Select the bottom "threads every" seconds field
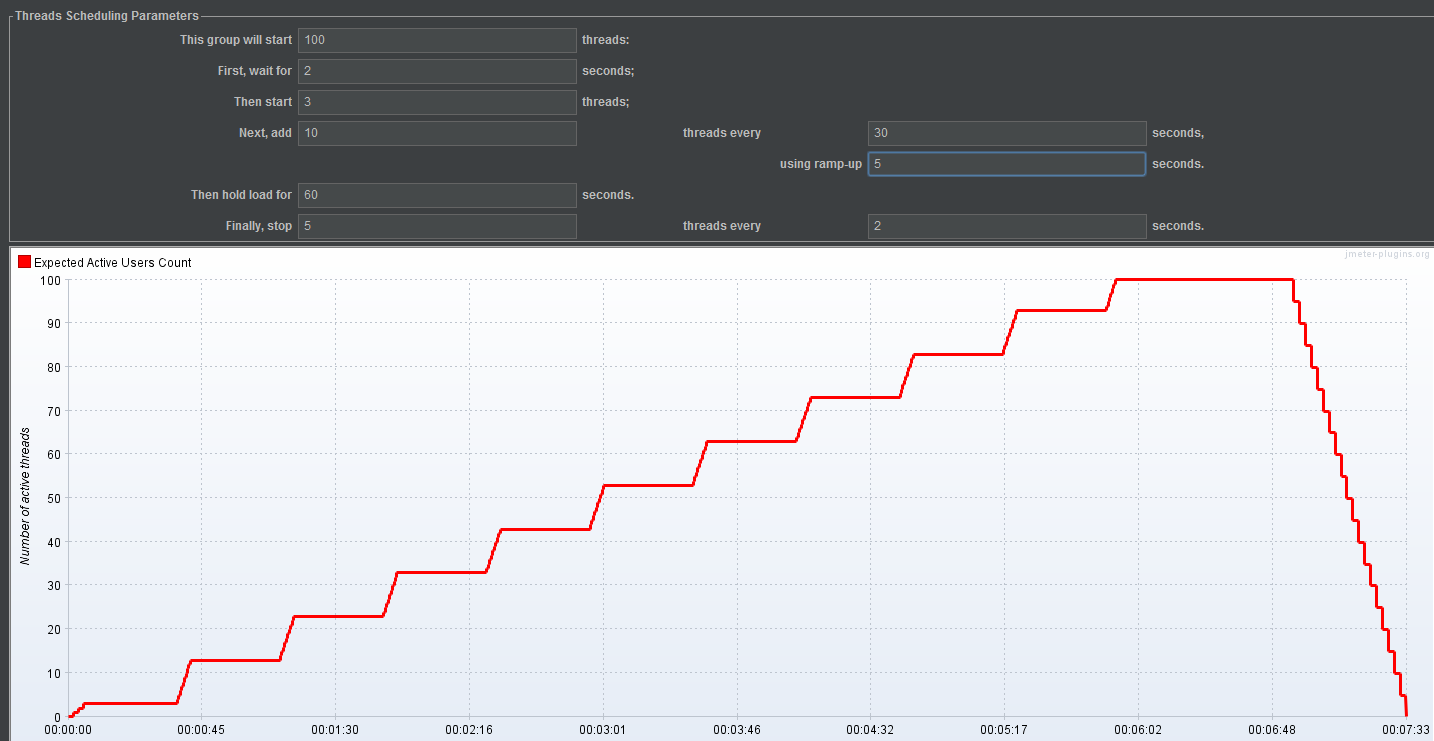Viewport: 1434px width, 741px height. point(1006,226)
